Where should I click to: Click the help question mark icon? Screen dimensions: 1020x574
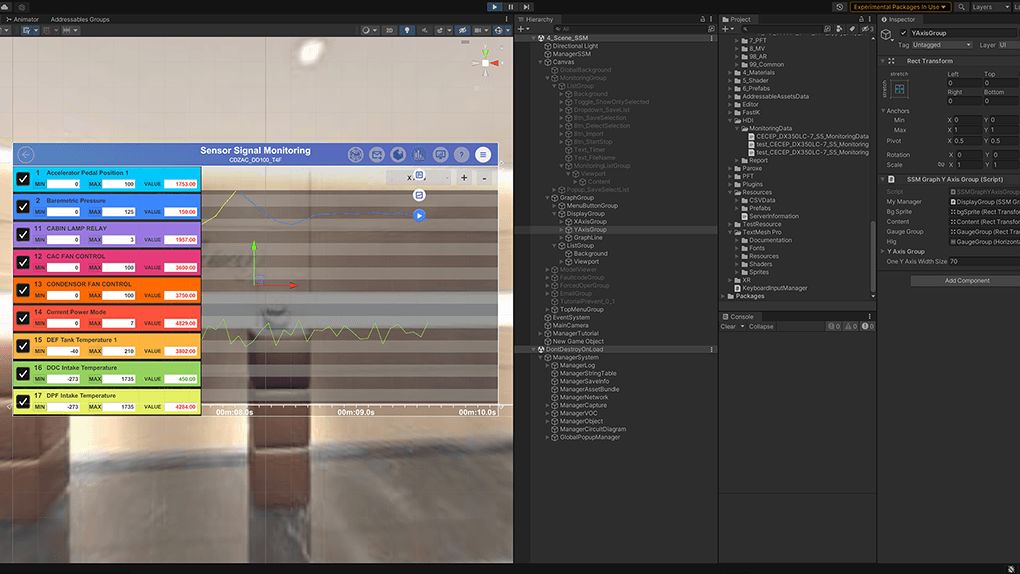[461, 155]
